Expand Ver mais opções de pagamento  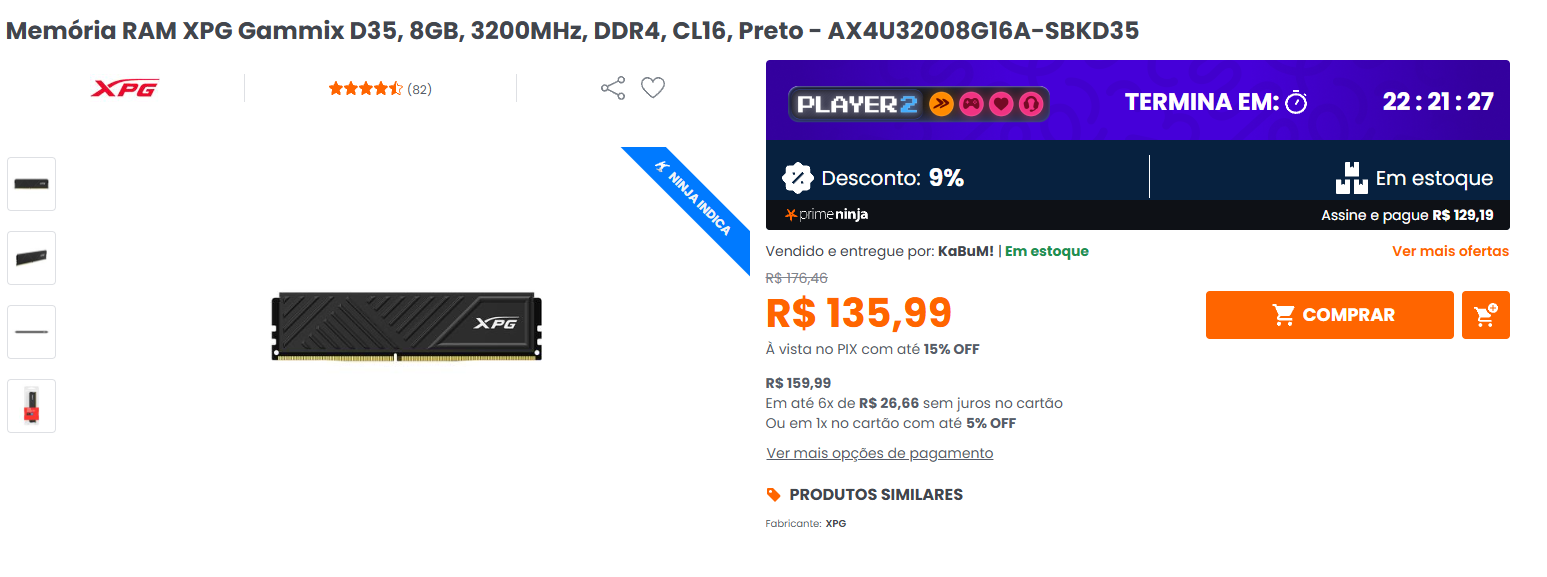[x=880, y=453]
